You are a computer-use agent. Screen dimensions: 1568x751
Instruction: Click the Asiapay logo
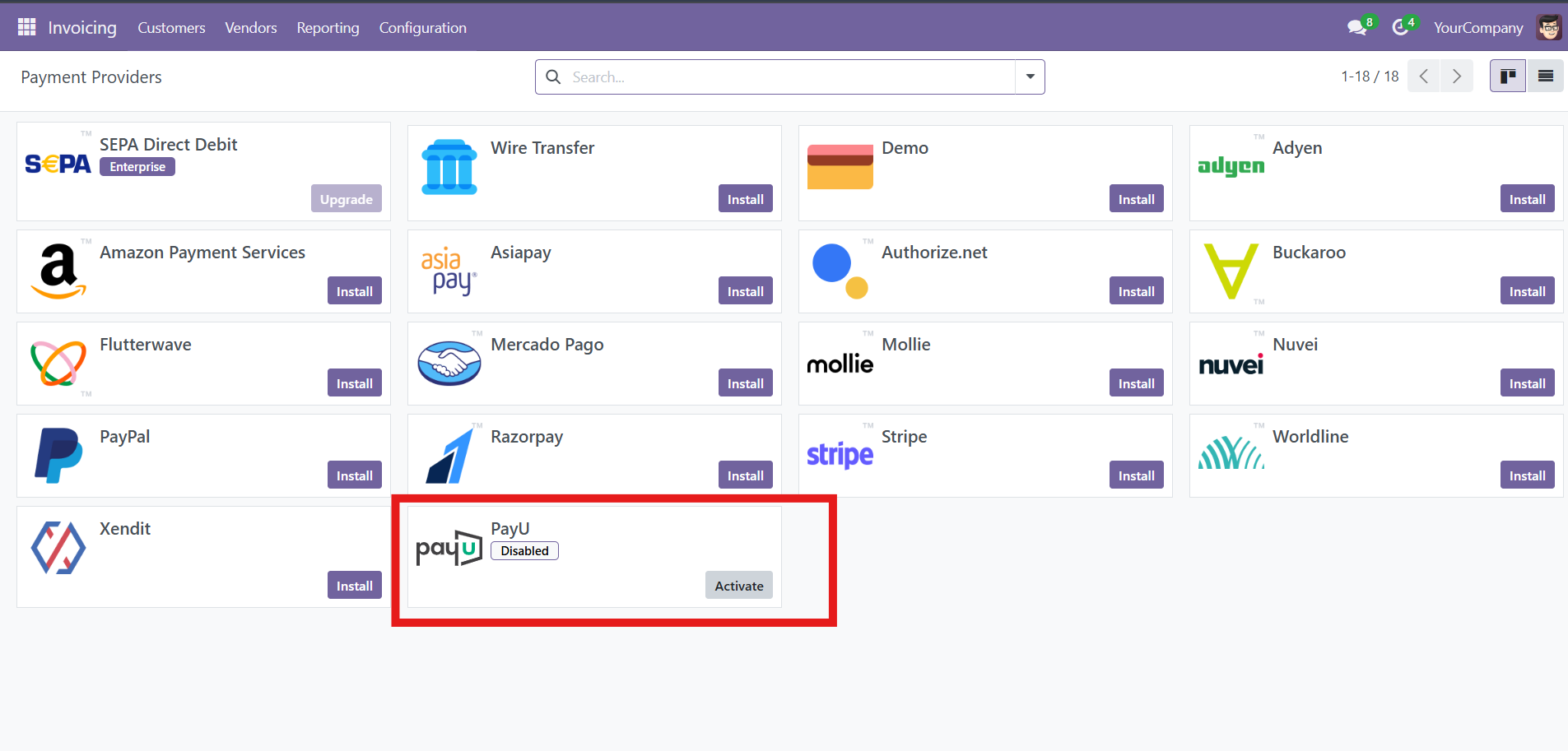[449, 271]
